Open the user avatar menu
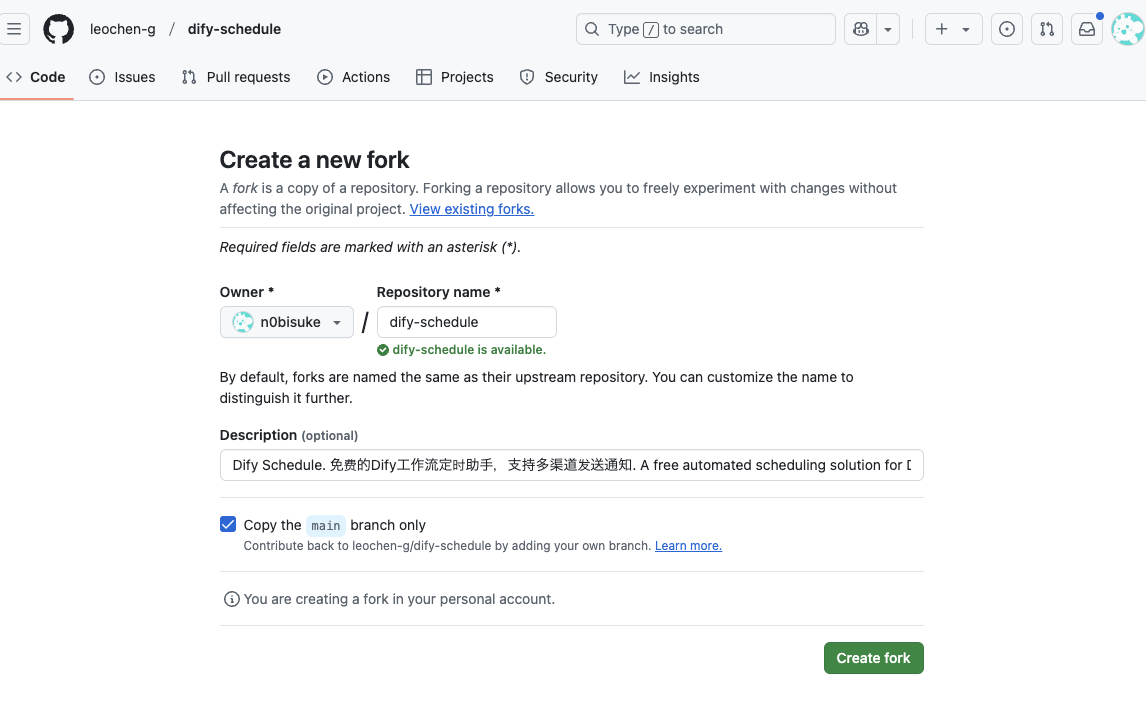Image resolution: width=1146 pixels, height=725 pixels. pos(1127,29)
